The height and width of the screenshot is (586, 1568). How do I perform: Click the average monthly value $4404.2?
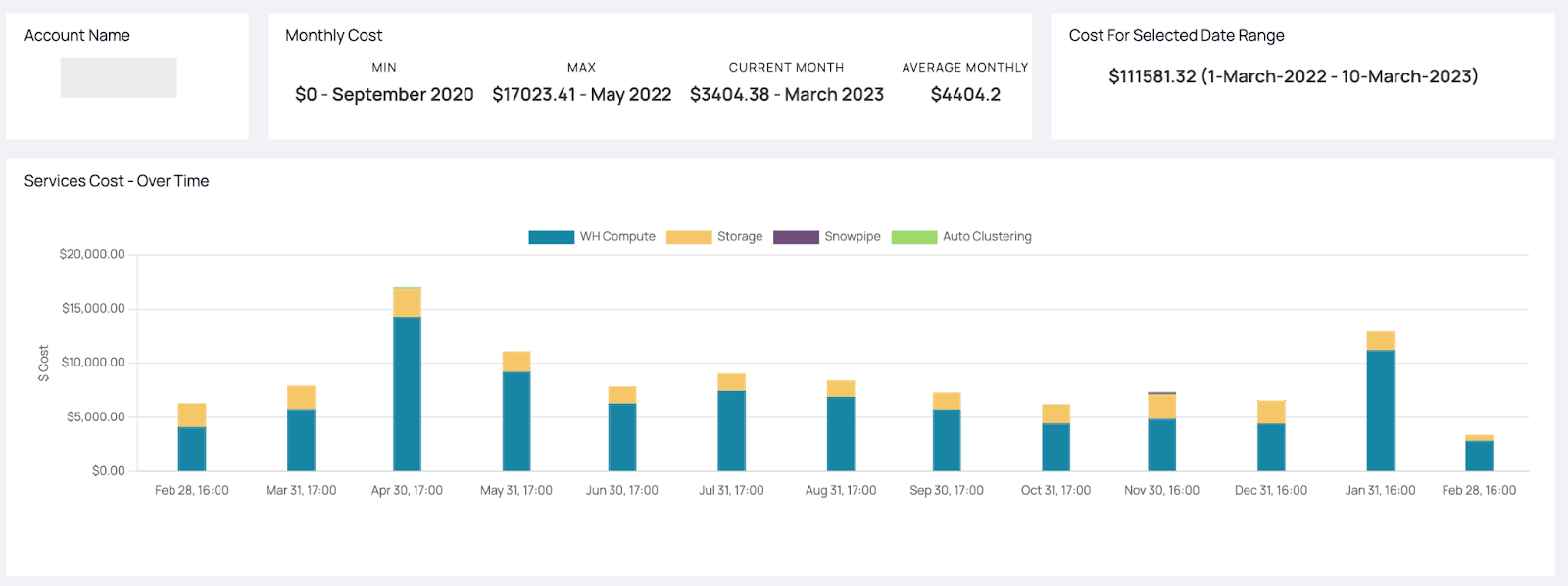click(965, 95)
